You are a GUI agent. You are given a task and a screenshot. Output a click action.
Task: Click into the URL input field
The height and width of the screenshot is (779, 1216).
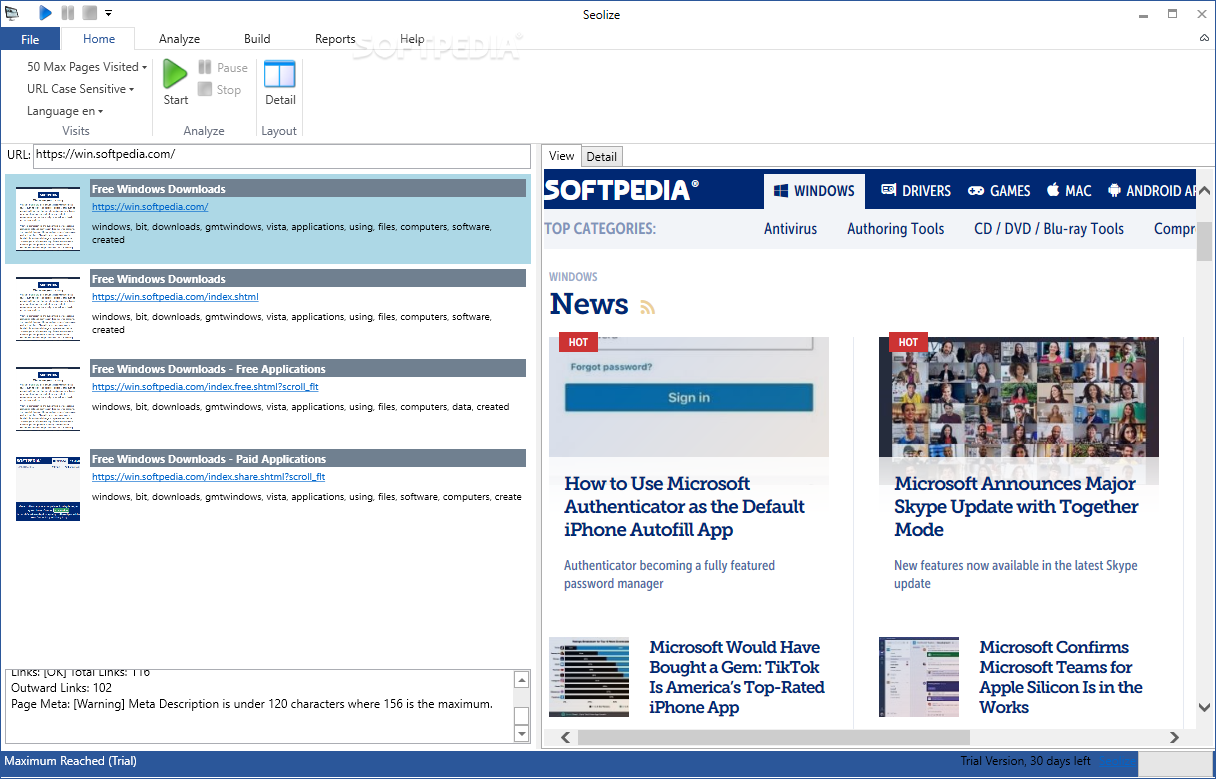tap(282, 155)
